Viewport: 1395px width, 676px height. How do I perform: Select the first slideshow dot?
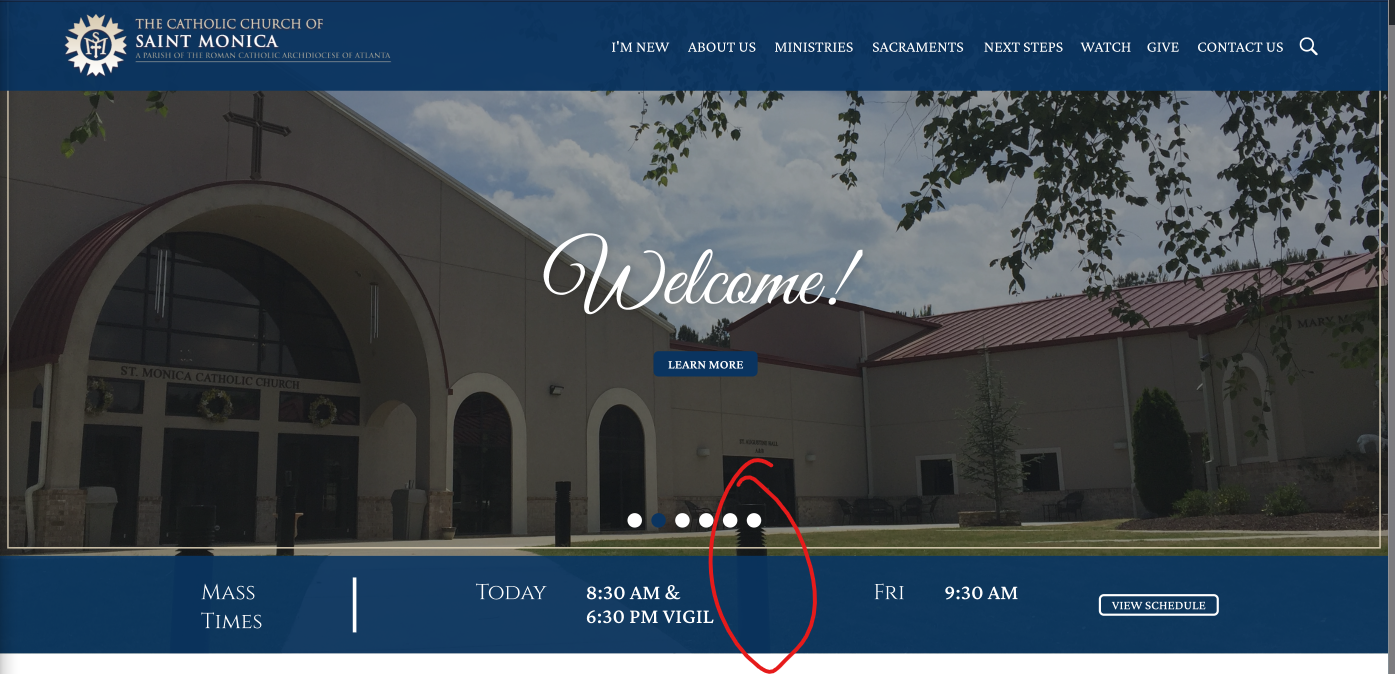click(x=634, y=520)
